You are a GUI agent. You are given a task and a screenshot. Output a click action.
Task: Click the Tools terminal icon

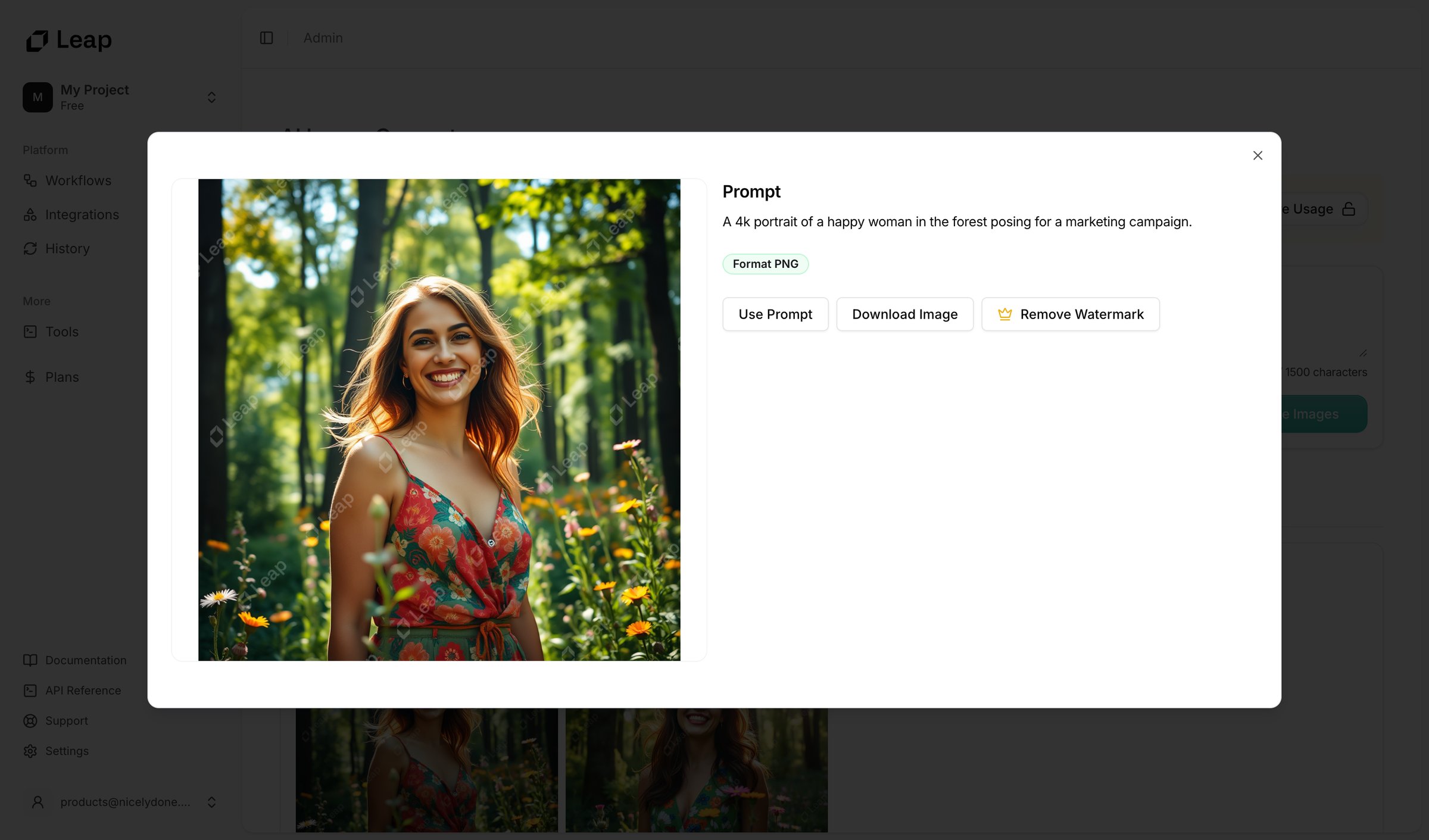tap(30, 332)
